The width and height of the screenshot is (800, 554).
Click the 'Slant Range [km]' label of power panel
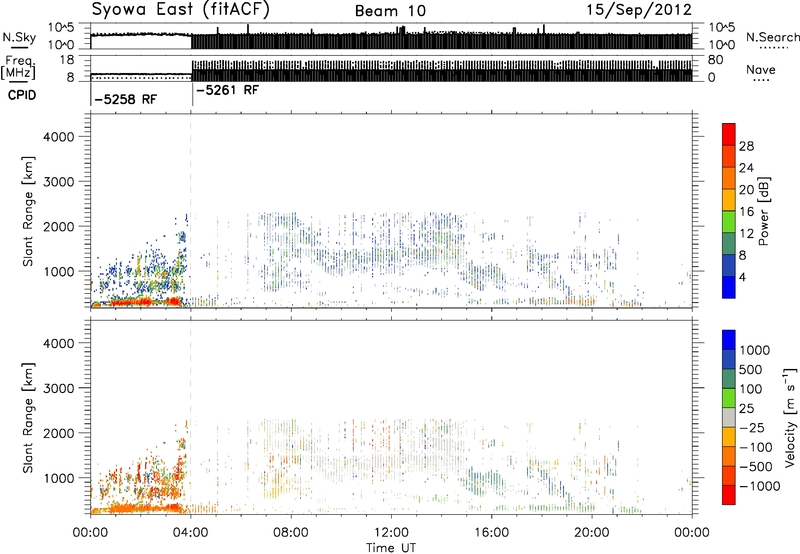coord(28,211)
